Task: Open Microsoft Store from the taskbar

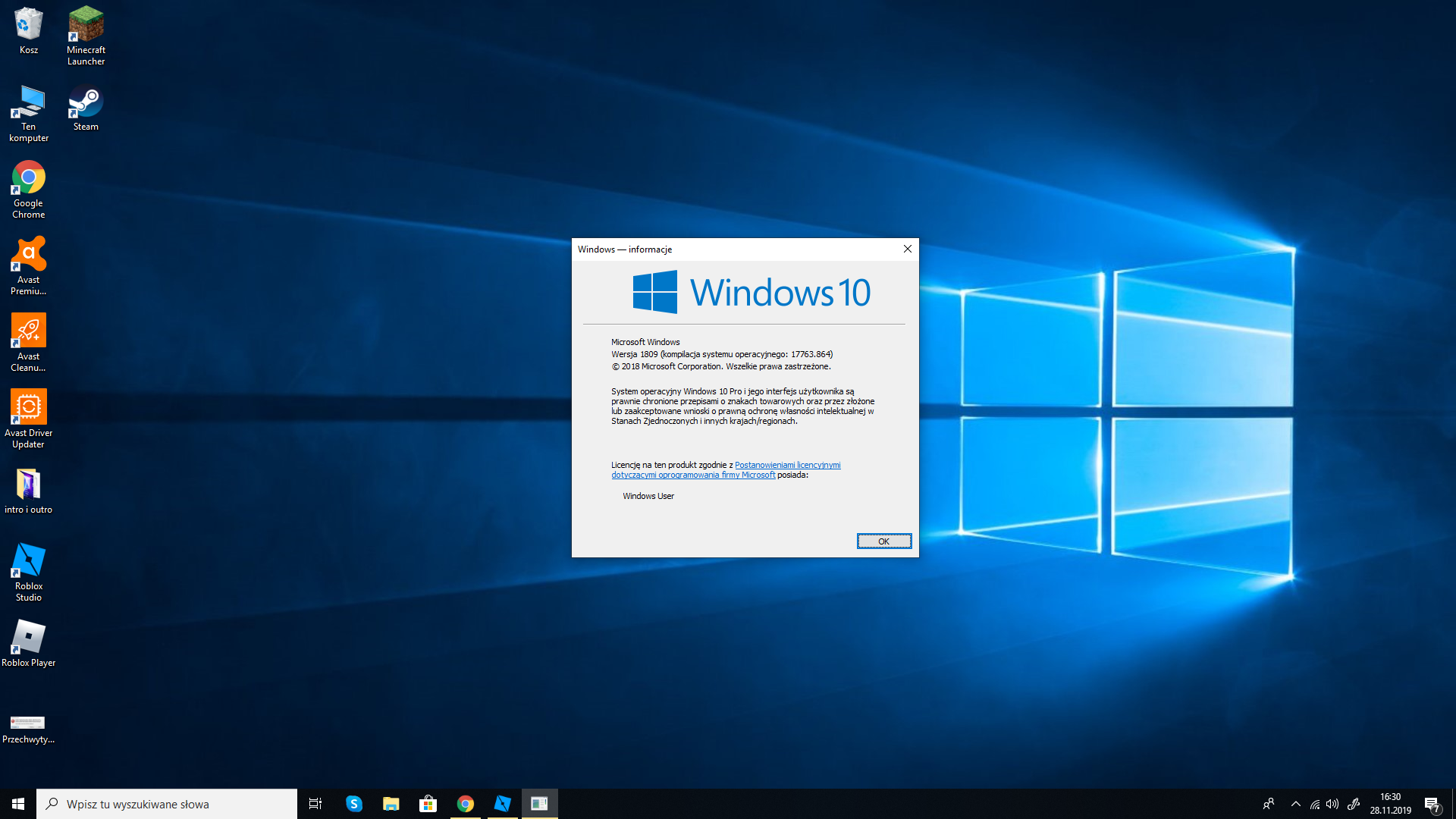Action: [x=428, y=804]
